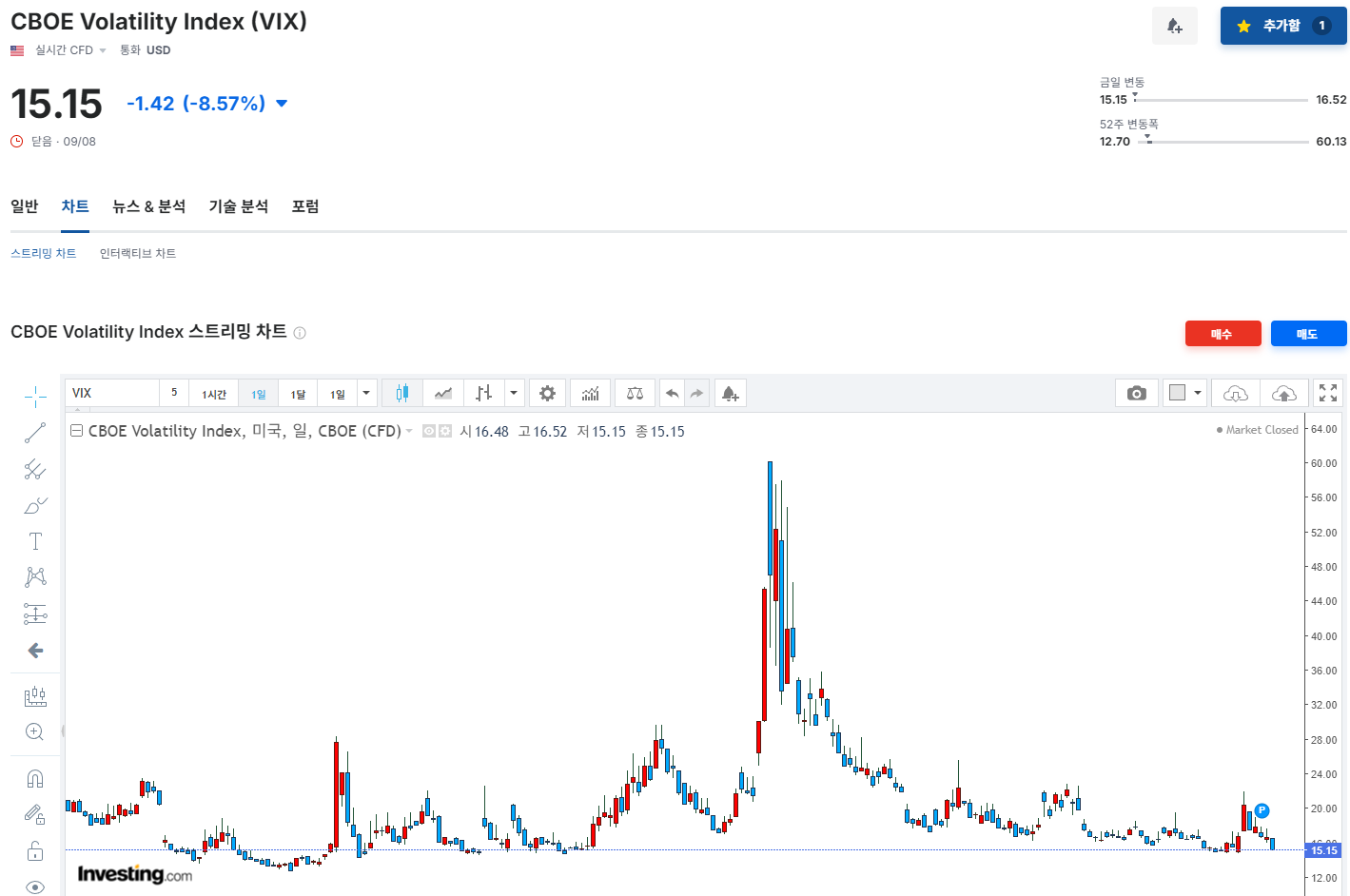
Task: Set chart interval to 1시간
Action: tap(214, 394)
